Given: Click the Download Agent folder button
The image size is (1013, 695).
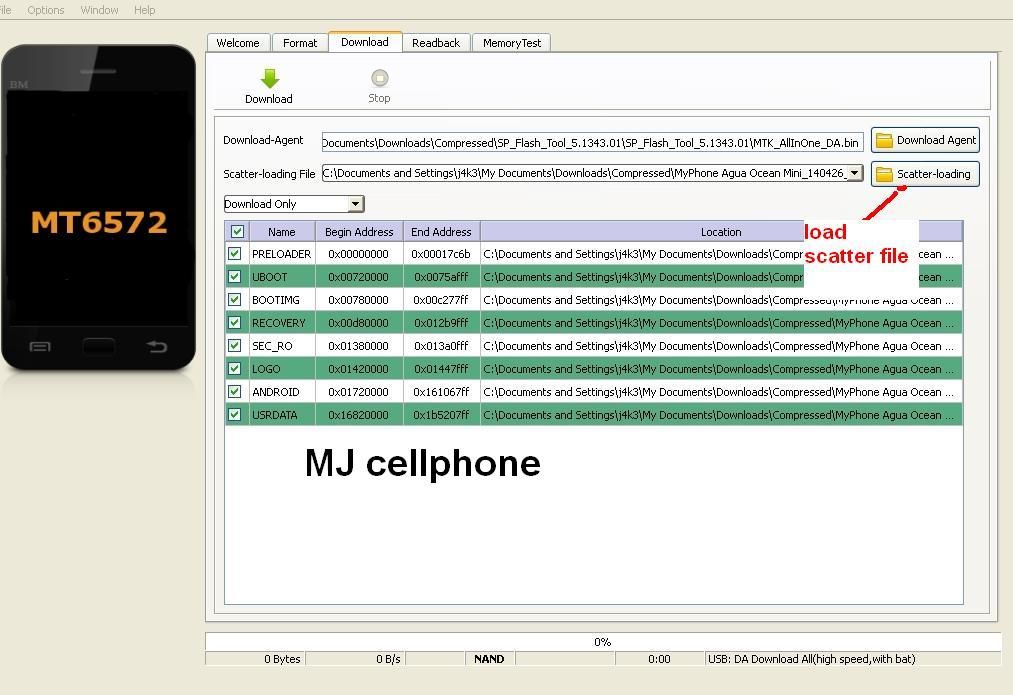Looking at the screenshot, I should [x=925, y=141].
